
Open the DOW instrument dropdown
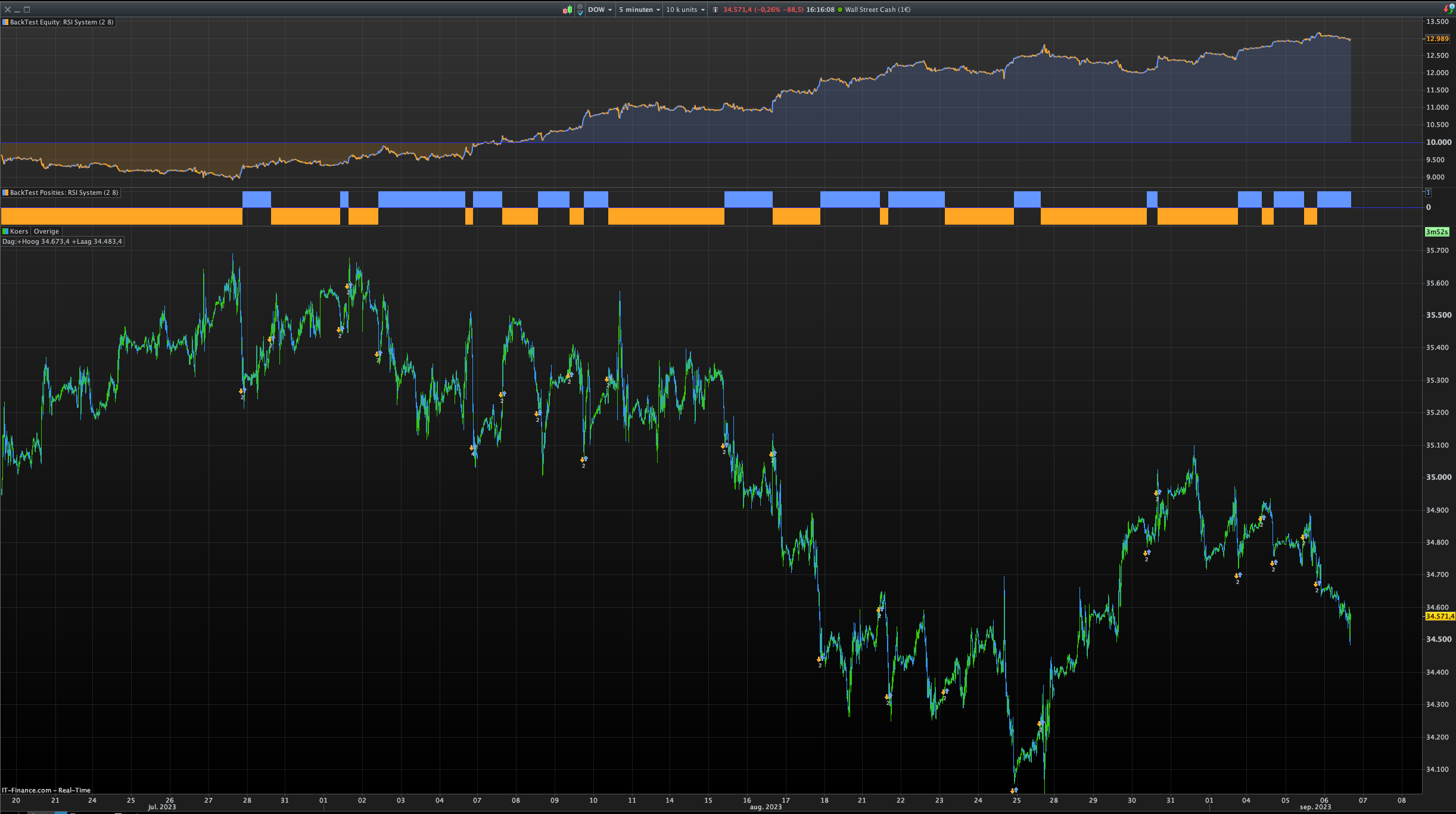click(599, 10)
